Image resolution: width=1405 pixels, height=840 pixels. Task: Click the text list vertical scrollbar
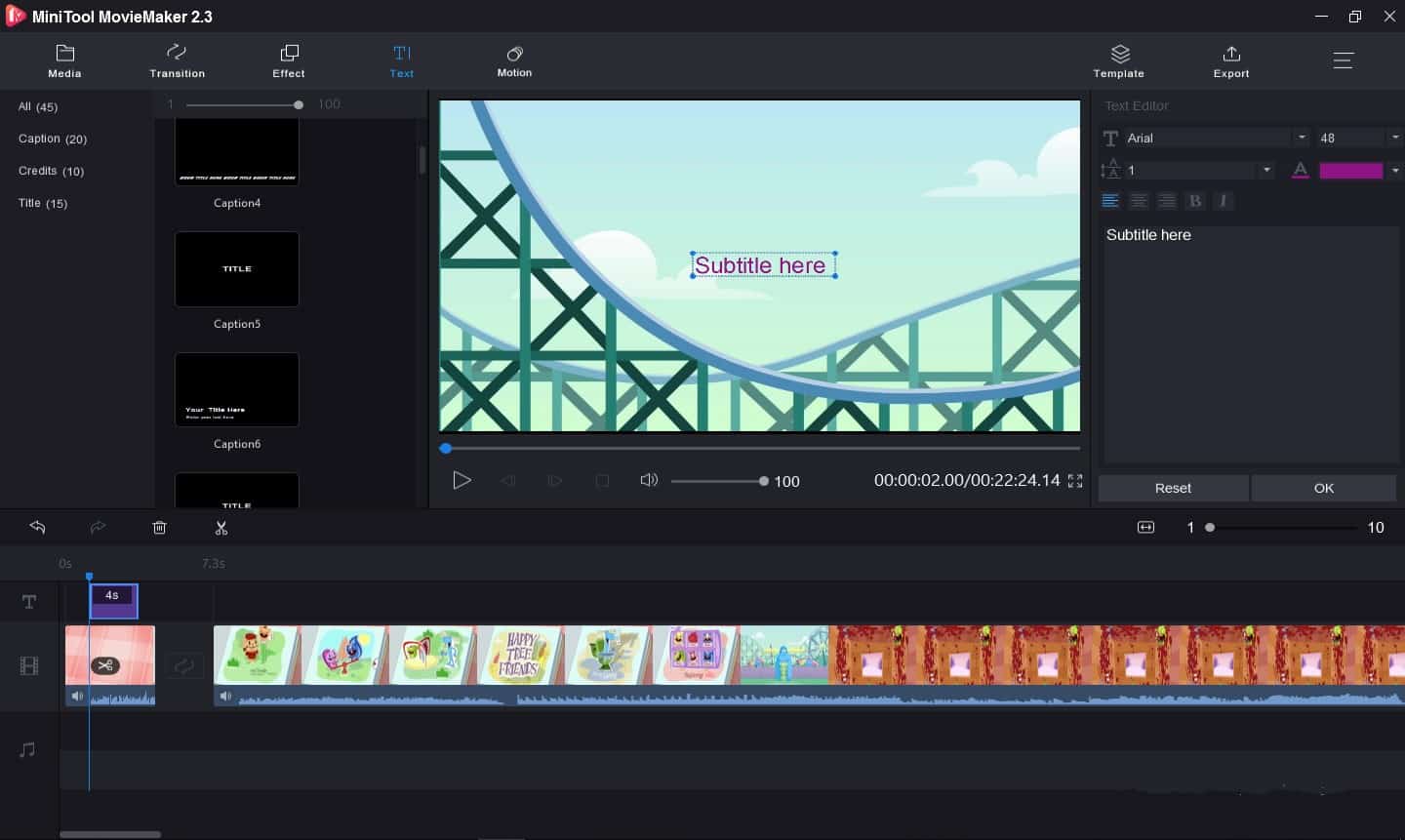coord(422,160)
